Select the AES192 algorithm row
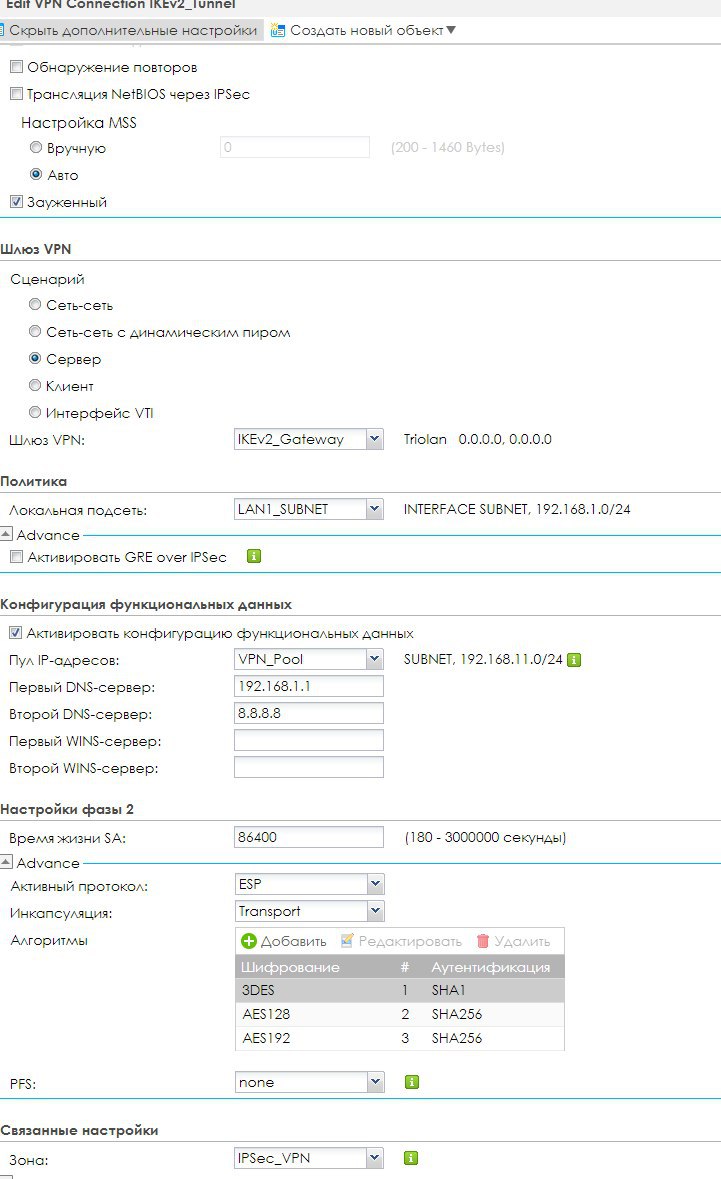721x1179 pixels. point(400,1038)
